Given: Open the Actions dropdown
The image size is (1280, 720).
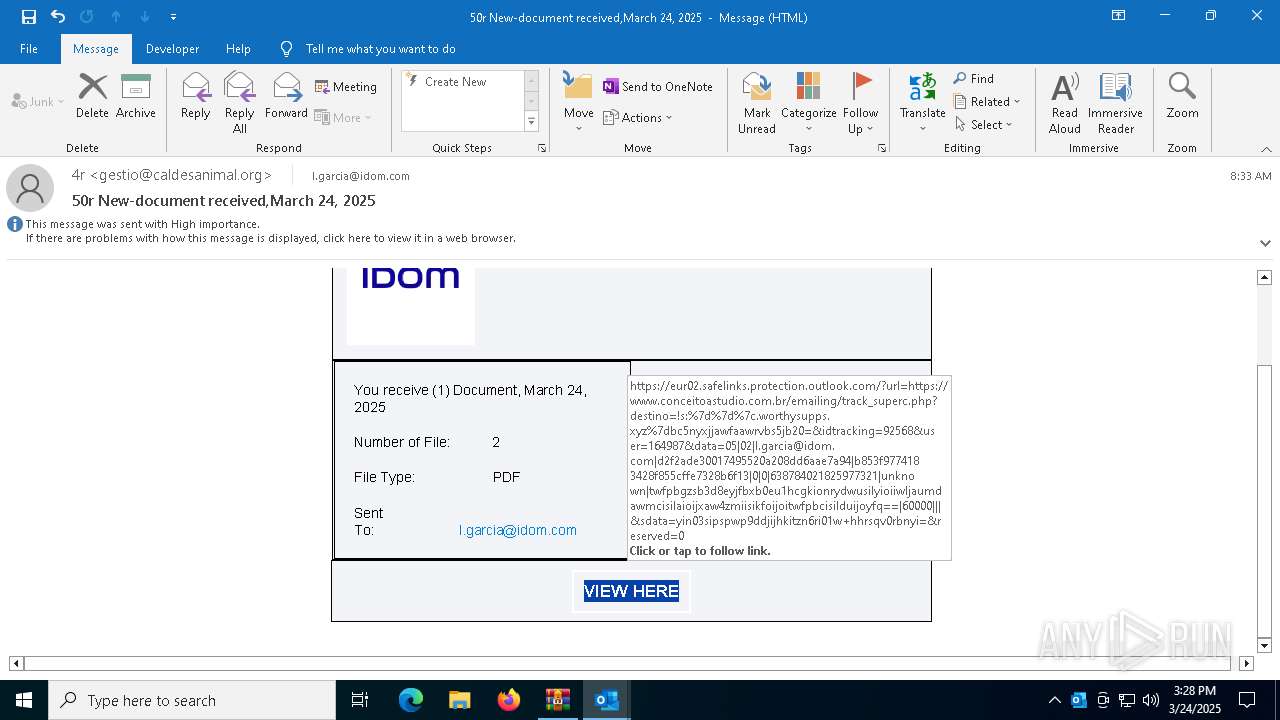Looking at the screenshot, I should click(x=638, y=117).
